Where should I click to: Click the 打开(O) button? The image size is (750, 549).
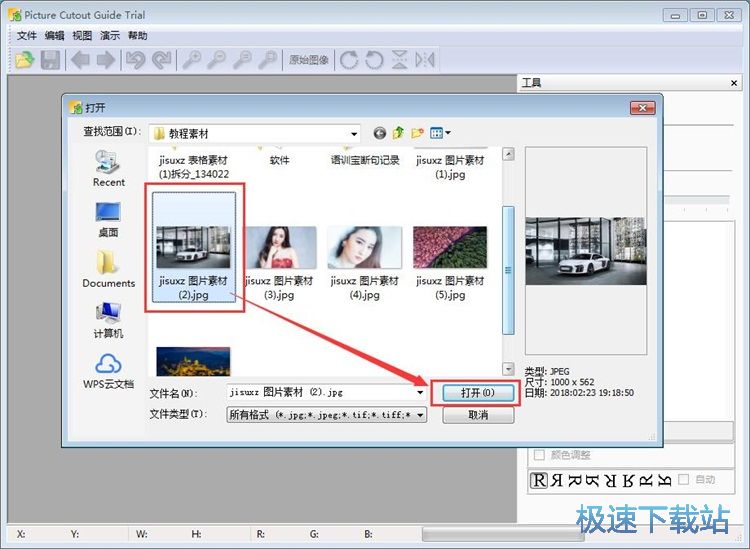pyautogui.click(x=477, y=393)
